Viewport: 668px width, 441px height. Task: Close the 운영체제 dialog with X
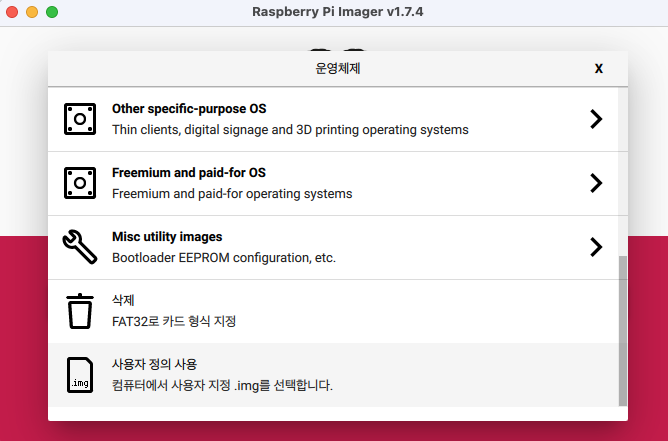(x=599, y=69)
